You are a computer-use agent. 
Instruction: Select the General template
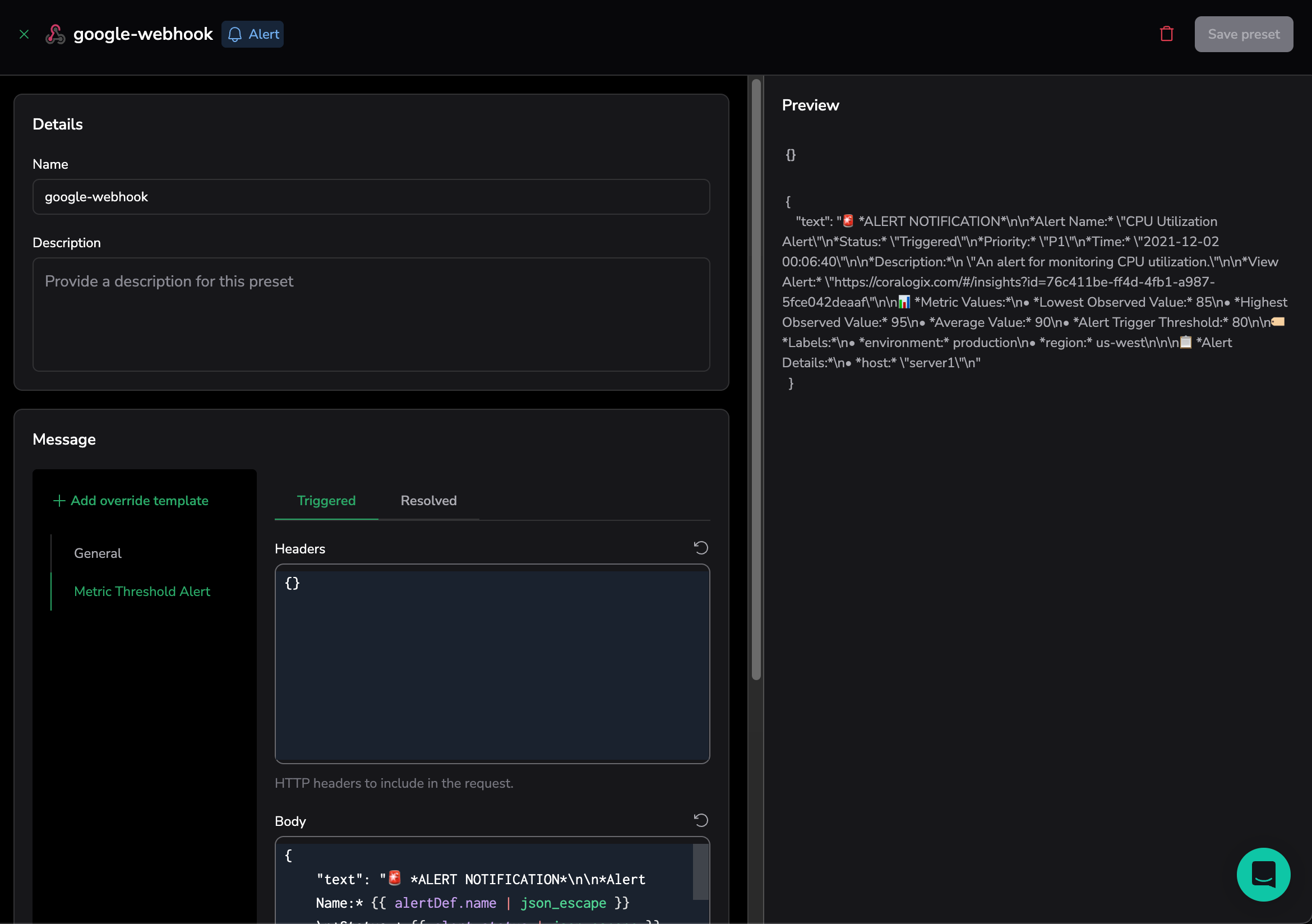[x=98, y=553]
